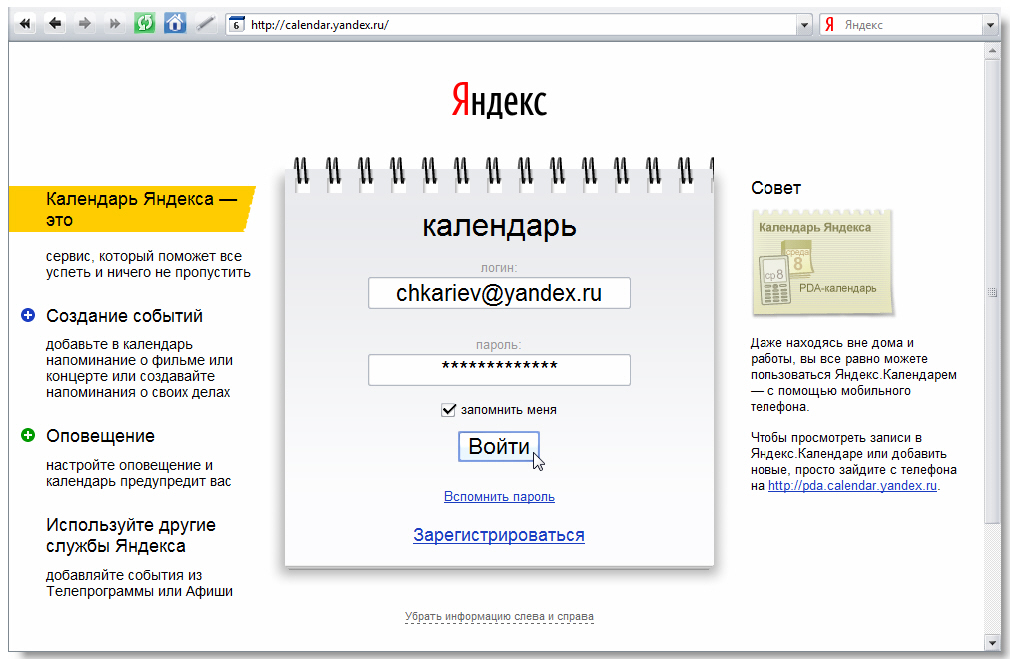Open the address bar history dropdown arrow

(x=805, y=25)
